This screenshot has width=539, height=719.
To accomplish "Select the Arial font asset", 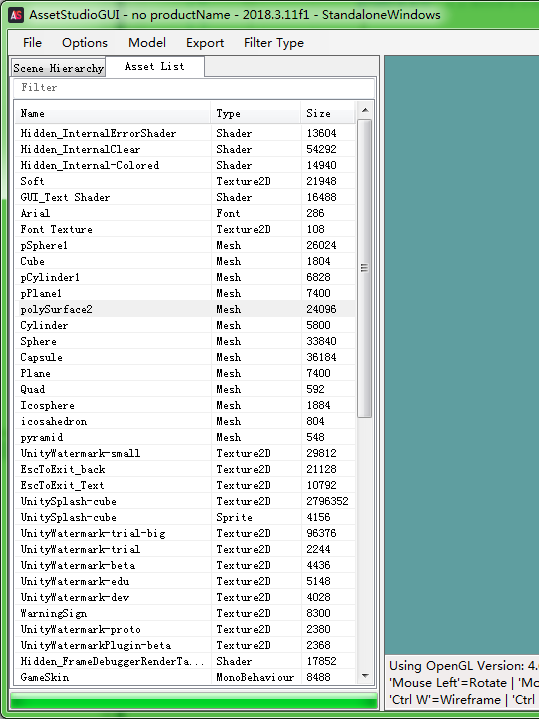I will [185, 213].
